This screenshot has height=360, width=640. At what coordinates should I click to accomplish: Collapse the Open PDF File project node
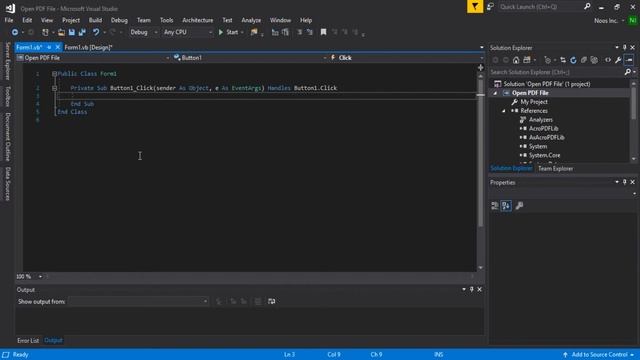(x=495, y=93)
